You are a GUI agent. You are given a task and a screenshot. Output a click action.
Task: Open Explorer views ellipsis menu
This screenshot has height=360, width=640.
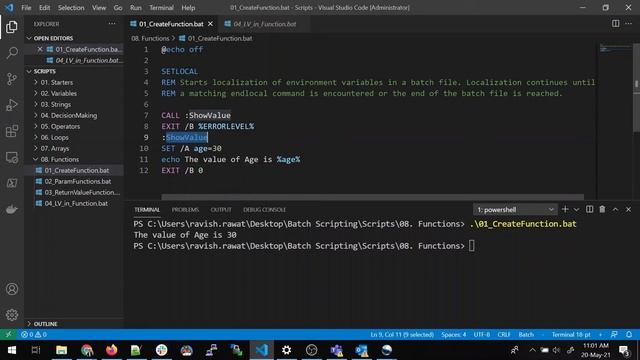pyautogui.click(x=112, y=24)
